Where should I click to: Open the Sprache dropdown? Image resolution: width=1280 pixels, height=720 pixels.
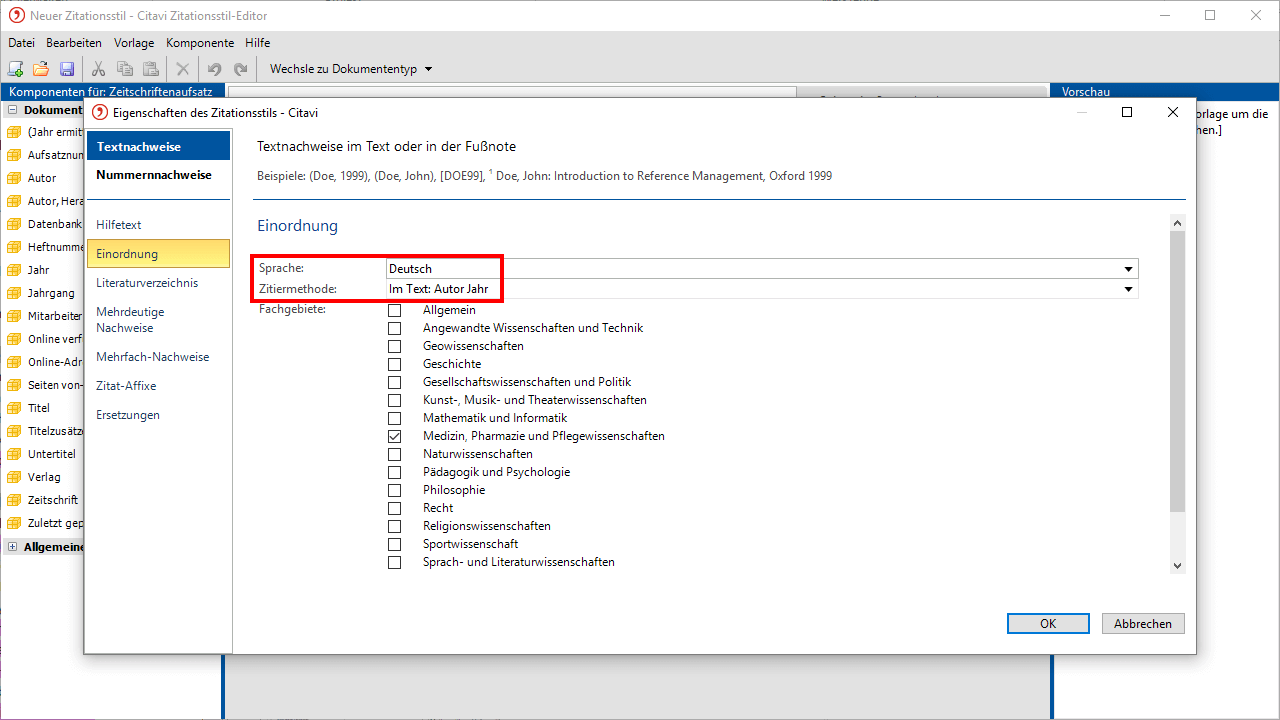(x=1128, y=269)
